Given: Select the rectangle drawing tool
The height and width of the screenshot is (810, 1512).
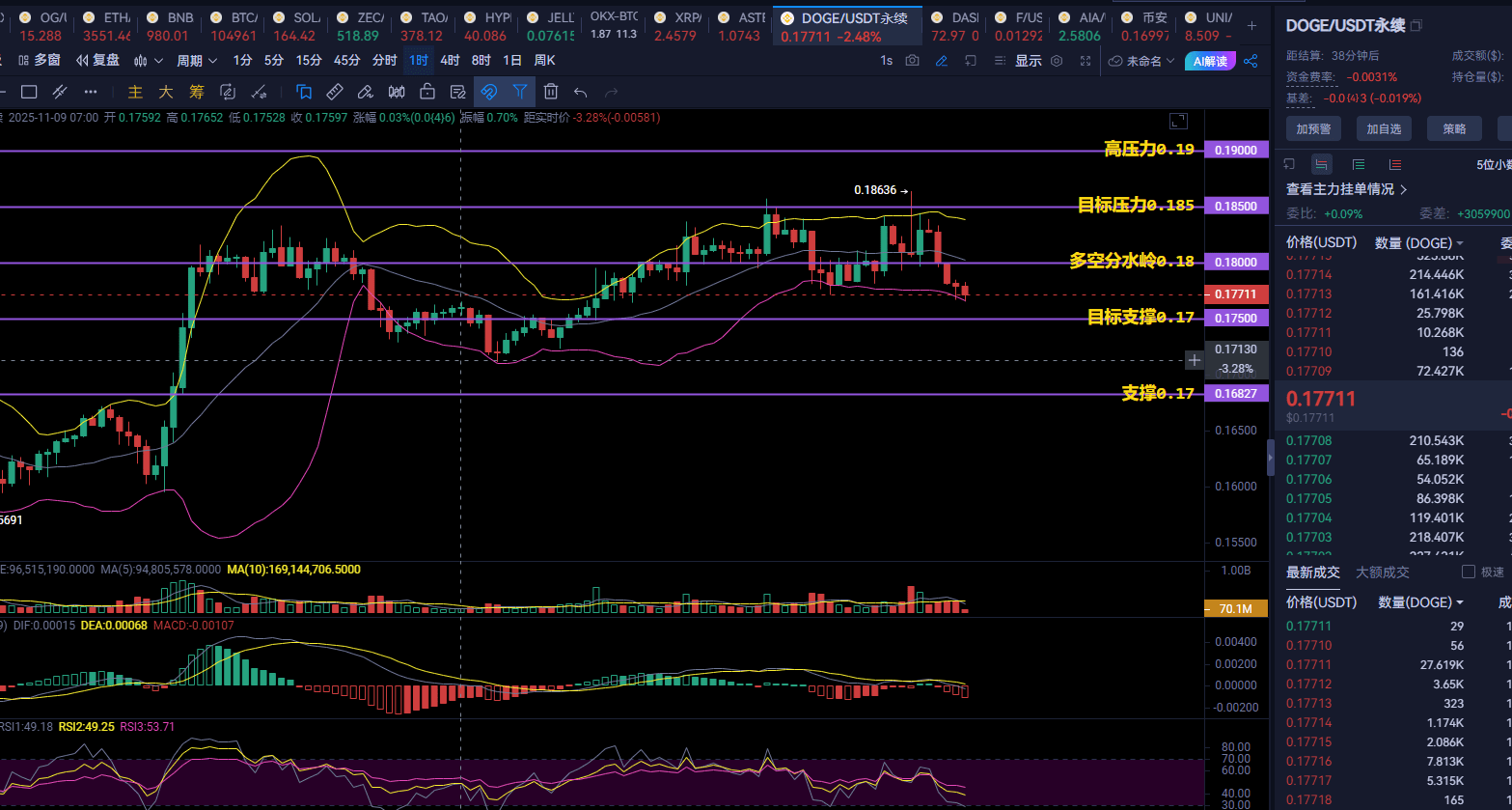Looking at the screenshot, I should click(29, 92).
